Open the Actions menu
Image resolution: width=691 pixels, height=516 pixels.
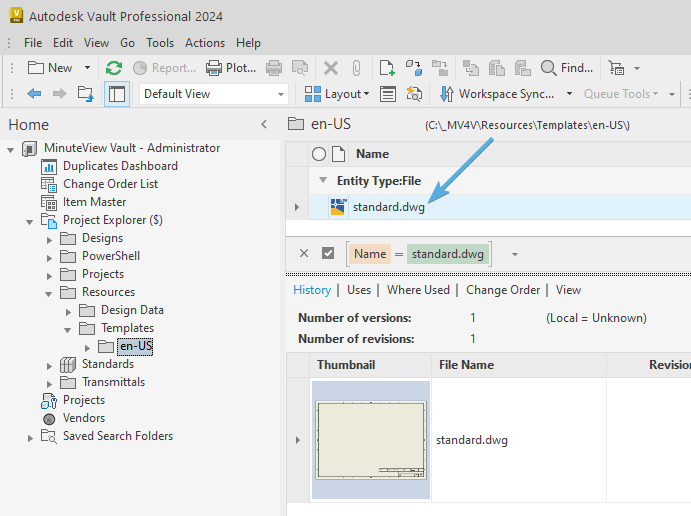(205, 43)
